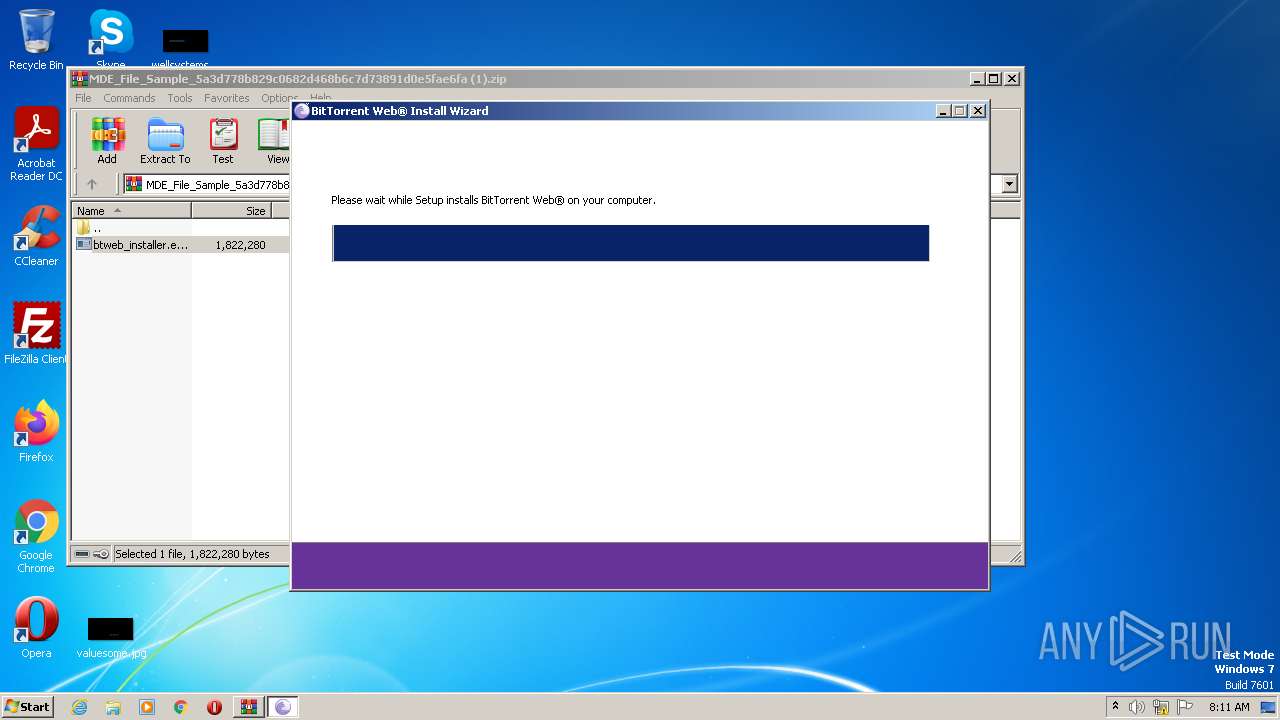Click the network tray icon
The height and width of the screenshot is (720, 1280).
click(x=1161, y=707)
